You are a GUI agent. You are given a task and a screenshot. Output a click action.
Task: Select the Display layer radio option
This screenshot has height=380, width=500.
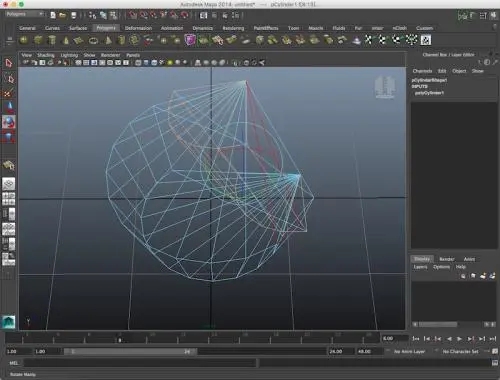[422, 259]
